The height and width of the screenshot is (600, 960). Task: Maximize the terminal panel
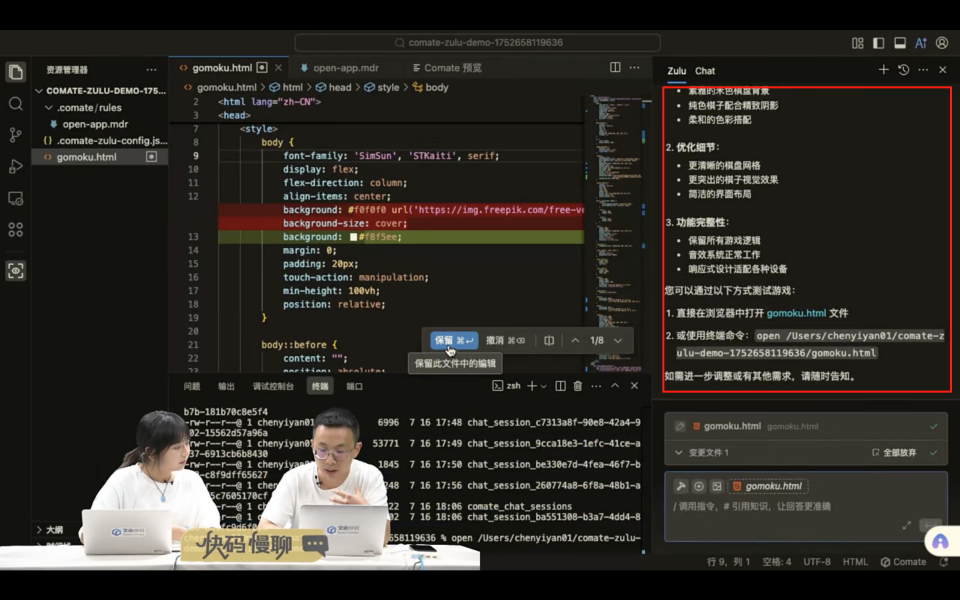pos(615,386)
